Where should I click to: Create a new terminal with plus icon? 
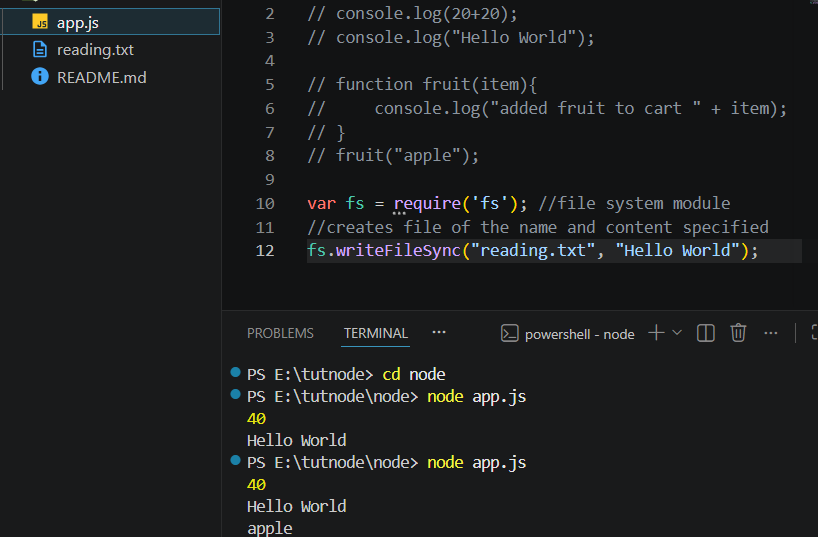tap(656, 332)
